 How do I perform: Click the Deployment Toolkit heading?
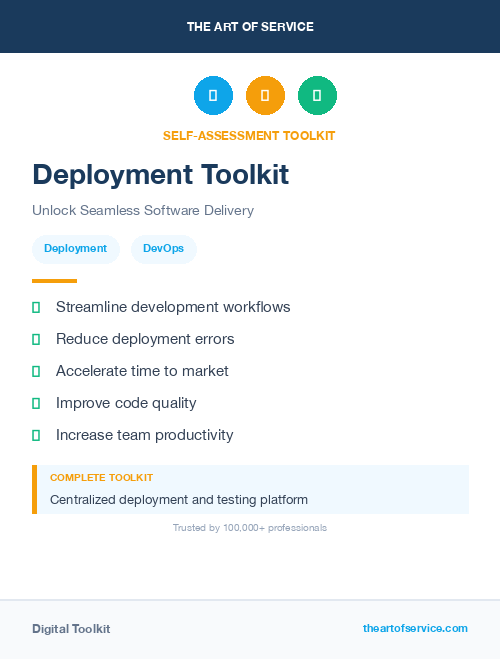pyautogui.click(x=161, y=174)
